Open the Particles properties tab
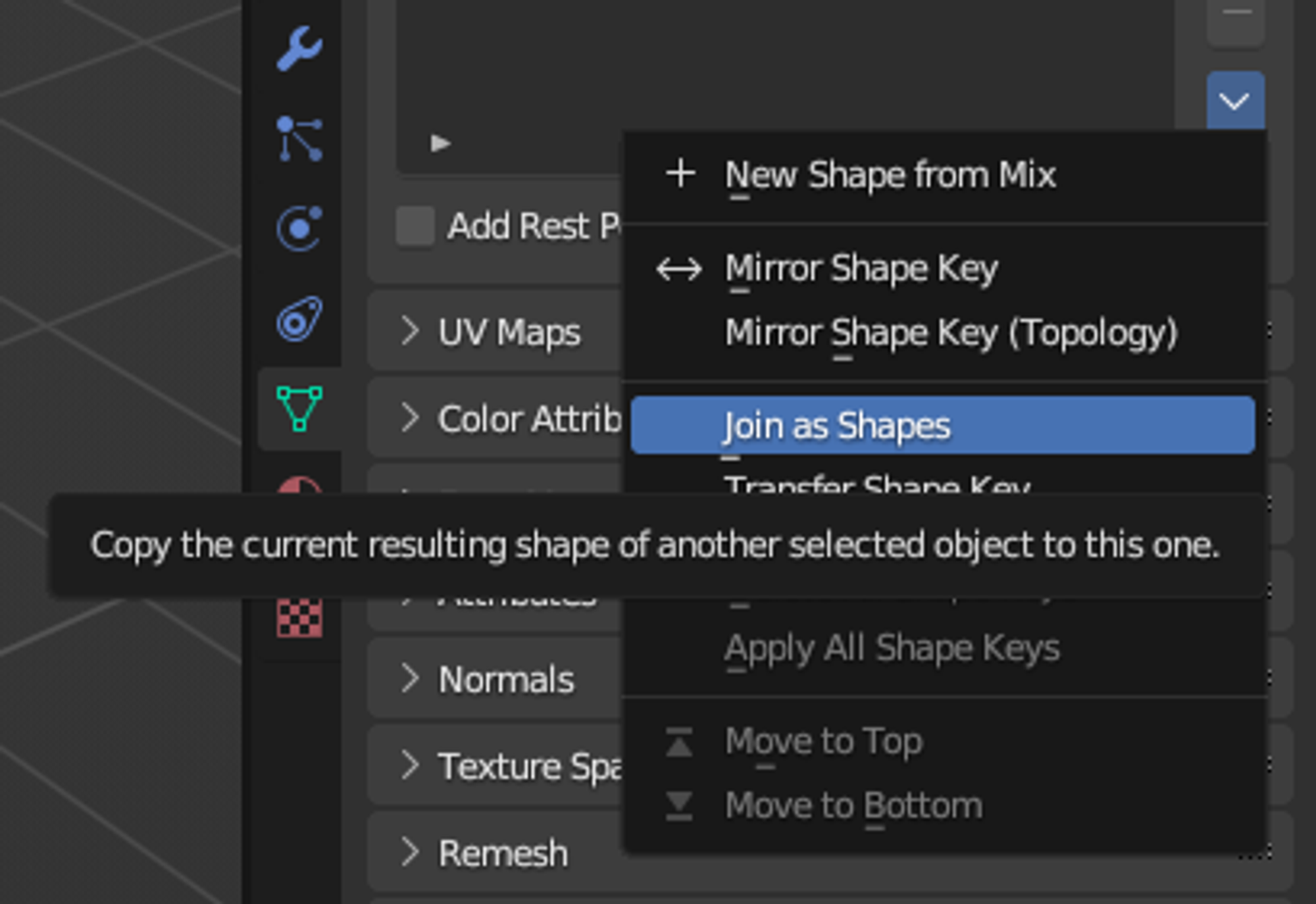1316x904 pixels. point(299,139)
